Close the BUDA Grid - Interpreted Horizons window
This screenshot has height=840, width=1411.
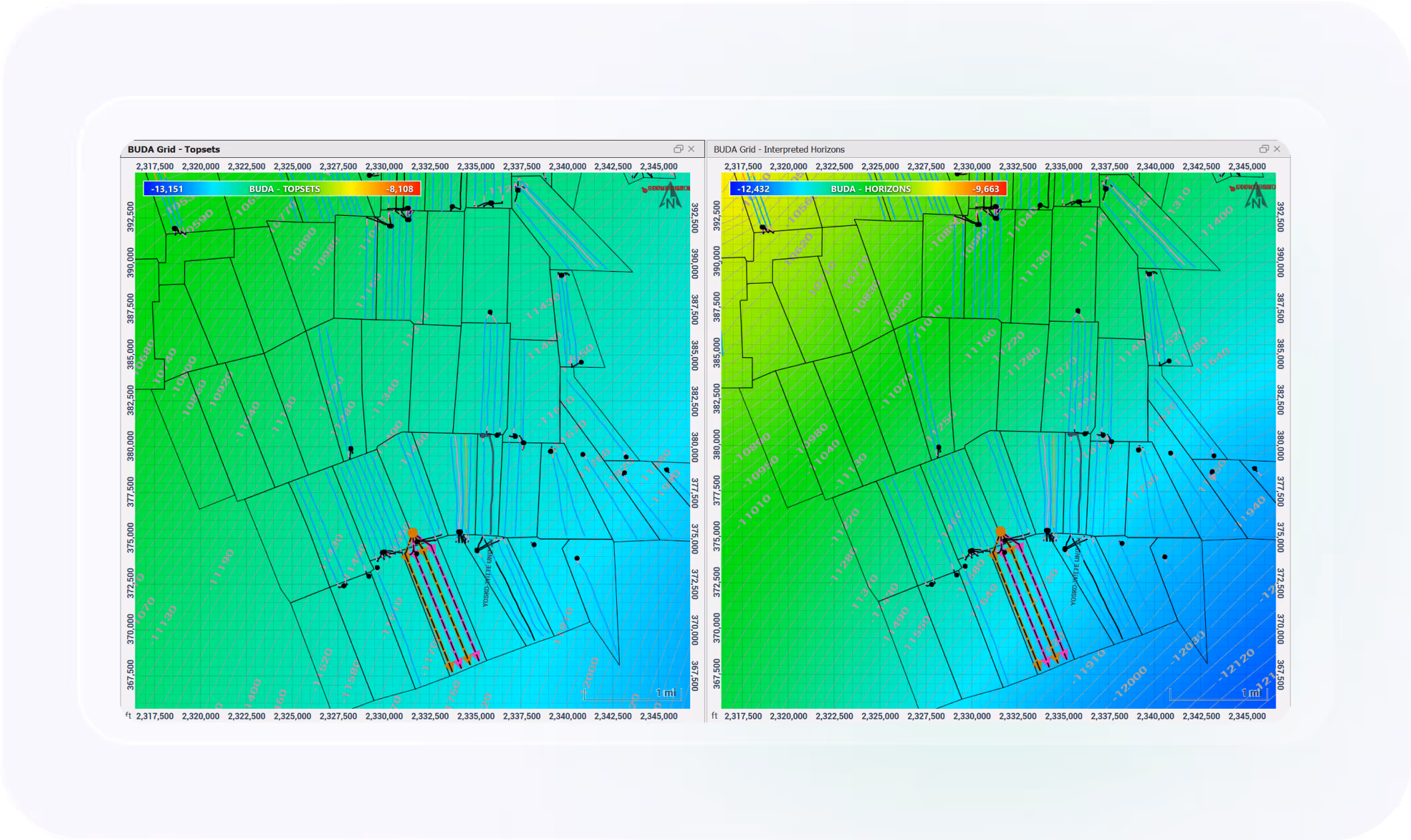pyautogui.click(x=1277, y=149)
